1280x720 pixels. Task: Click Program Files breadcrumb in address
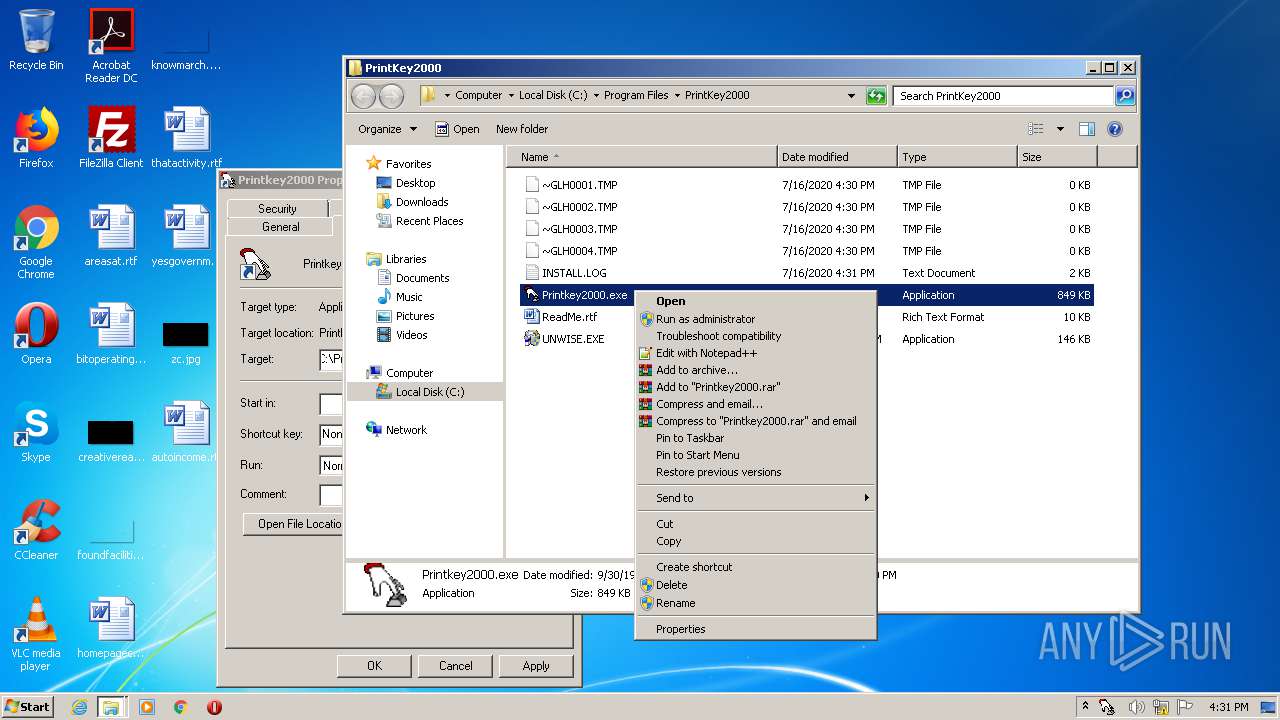(636, 96)
